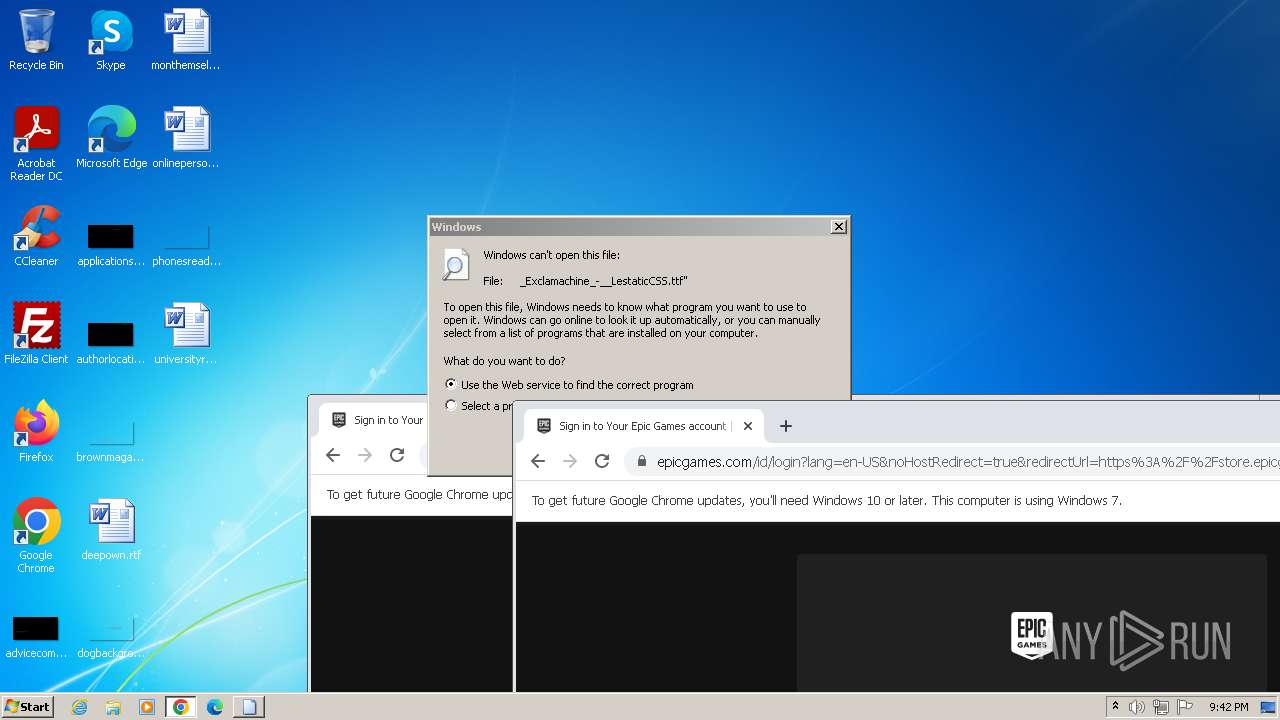Launch Microsoft Edge desktop shortcut
Screen dimensions: 1280x720
(111, 138)
